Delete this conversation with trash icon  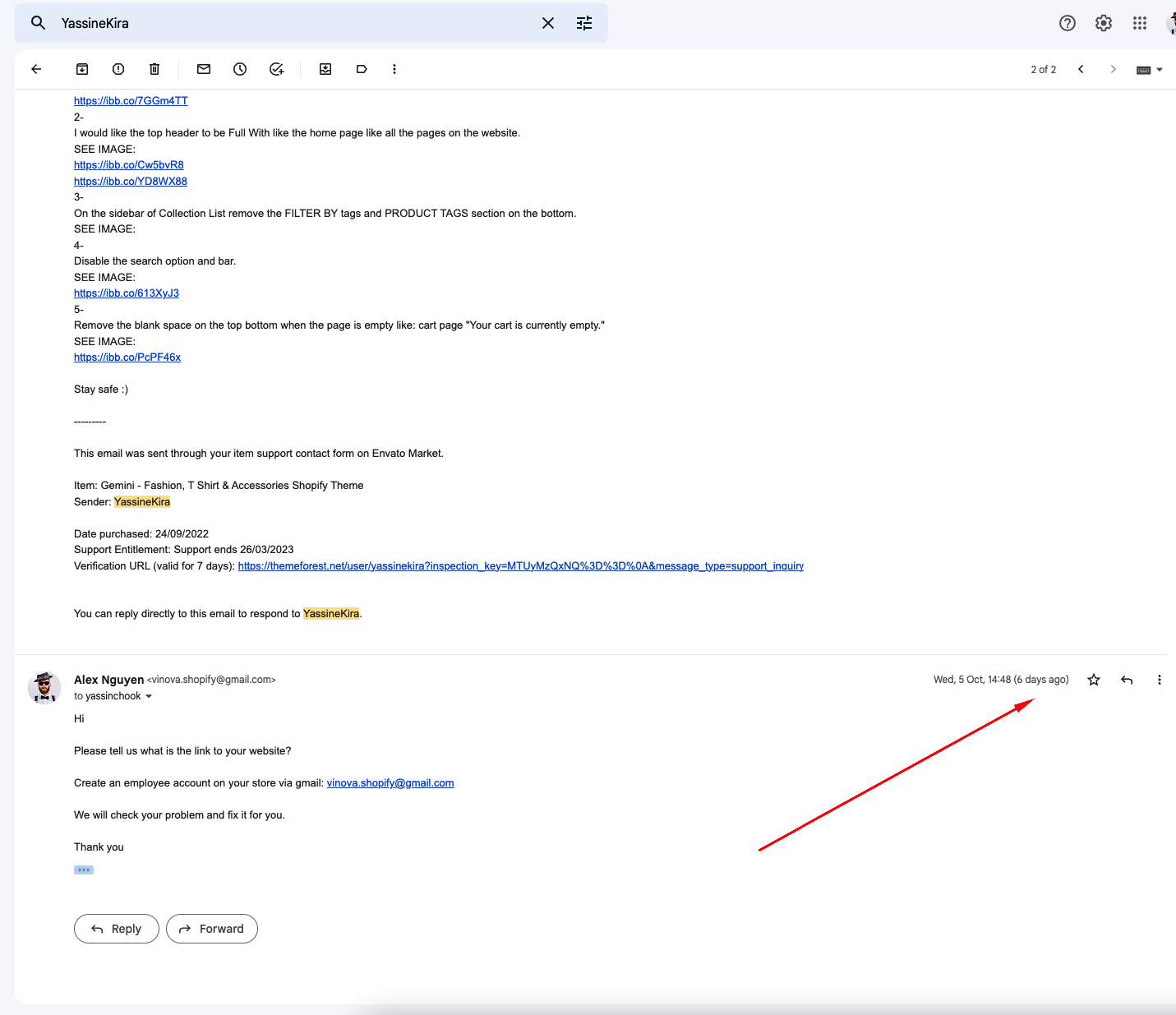[154, 69]
